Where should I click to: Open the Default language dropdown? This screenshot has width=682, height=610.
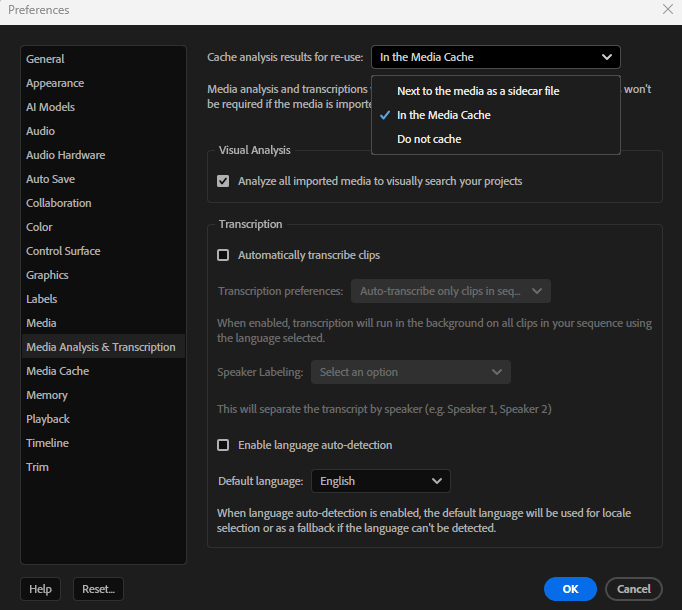pyautogui.click(x=381, y=481)
